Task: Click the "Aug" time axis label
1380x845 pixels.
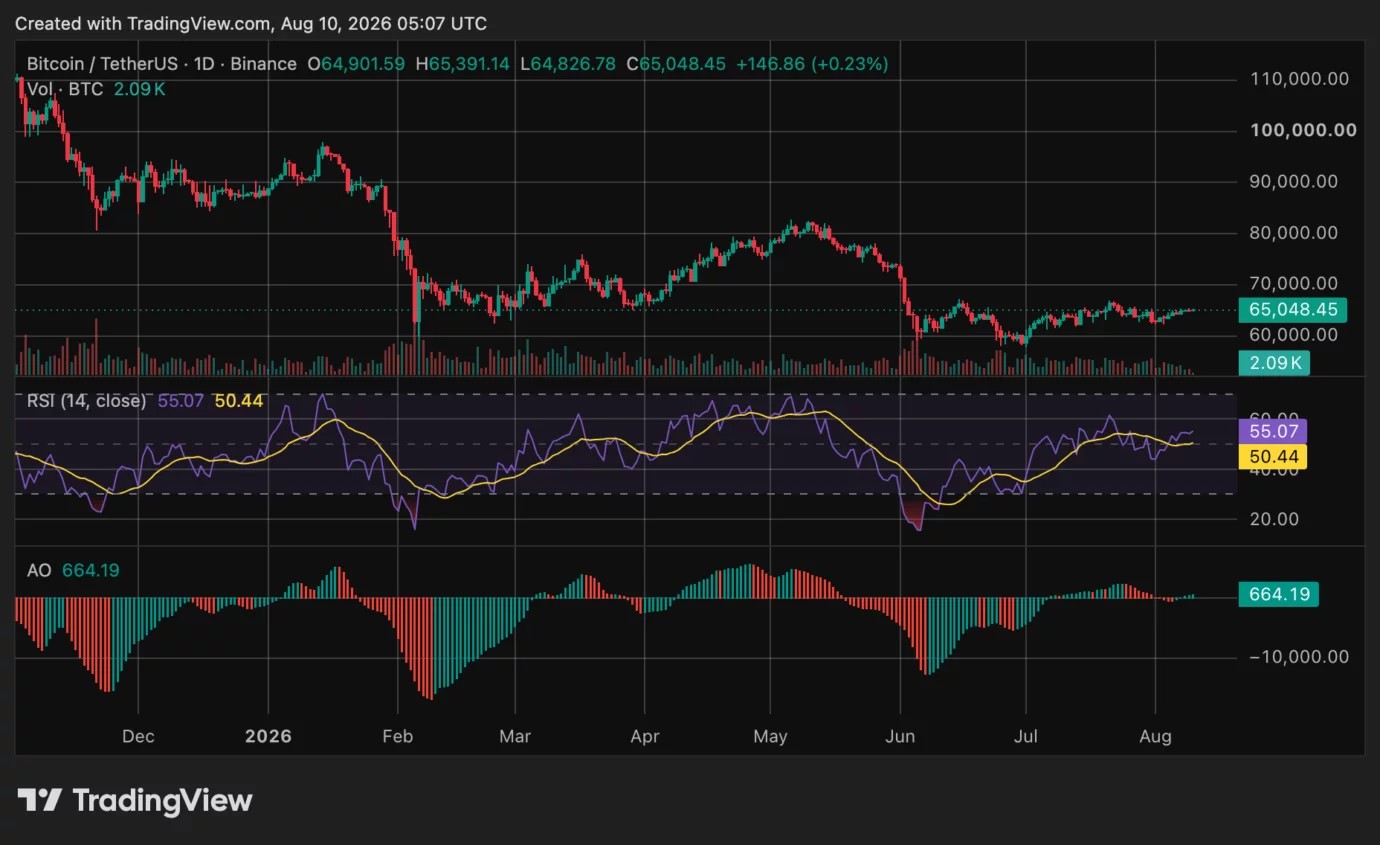Action: tap(1156, 736)
